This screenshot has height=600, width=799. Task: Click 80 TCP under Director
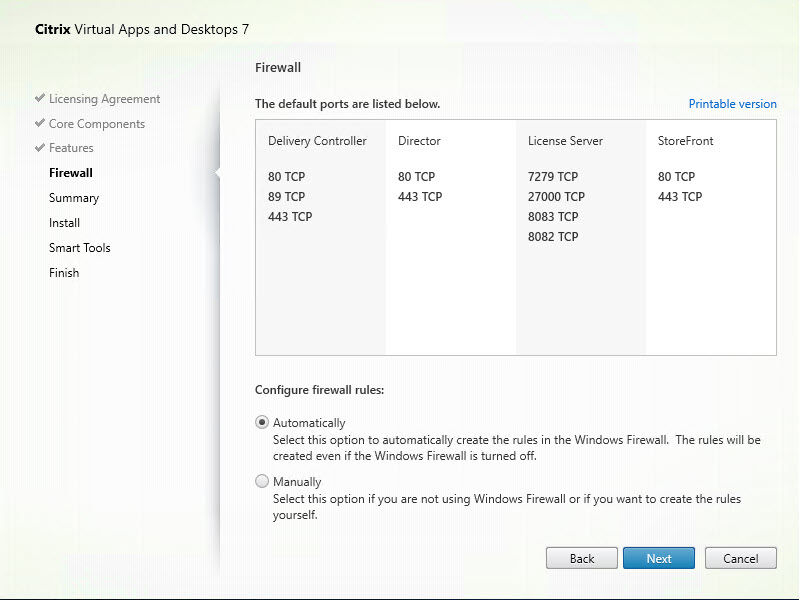click(x=416, y=177)
